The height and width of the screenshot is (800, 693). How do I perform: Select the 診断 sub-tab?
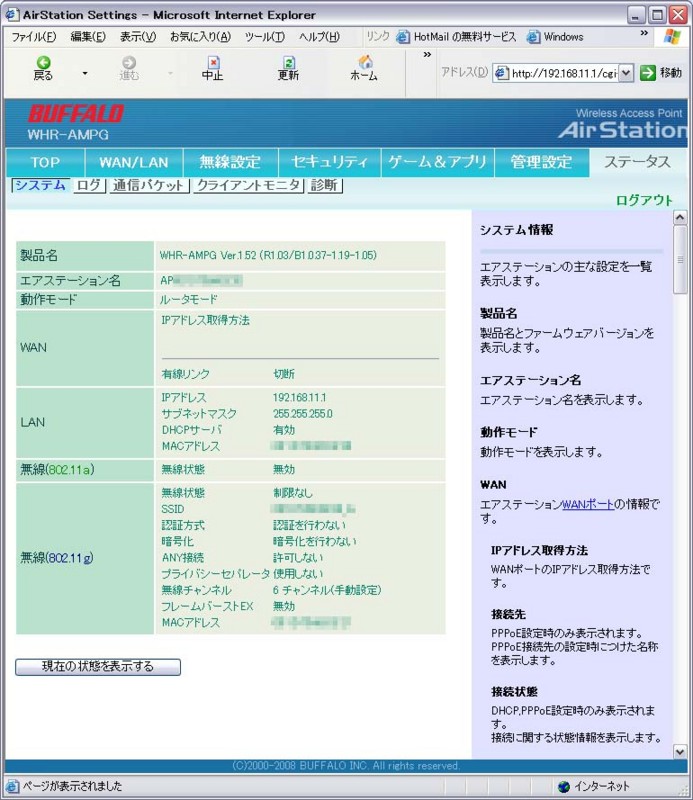[325, 185]
